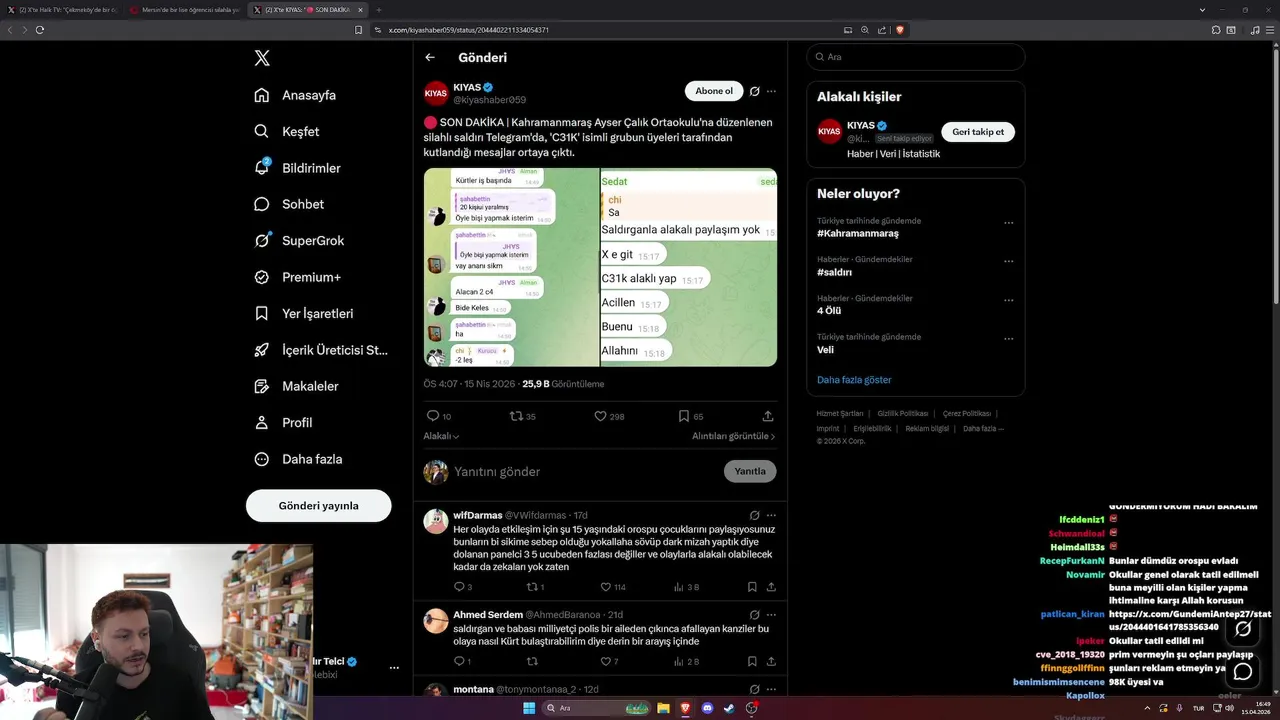This screenshot has width=1280, height=720.
Task: Open Windows Start menu
Action: tap(529, 708)
